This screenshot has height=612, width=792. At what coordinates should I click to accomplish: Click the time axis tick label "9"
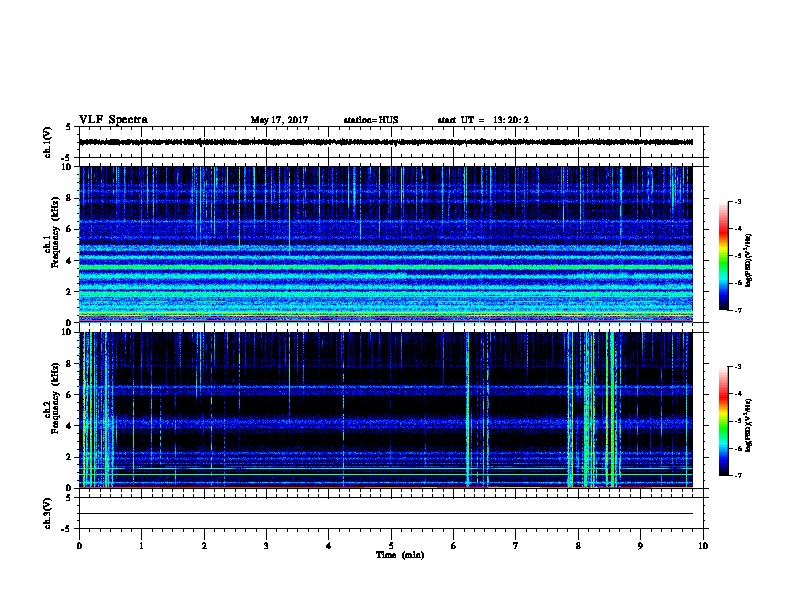click(x=640, y=546)
